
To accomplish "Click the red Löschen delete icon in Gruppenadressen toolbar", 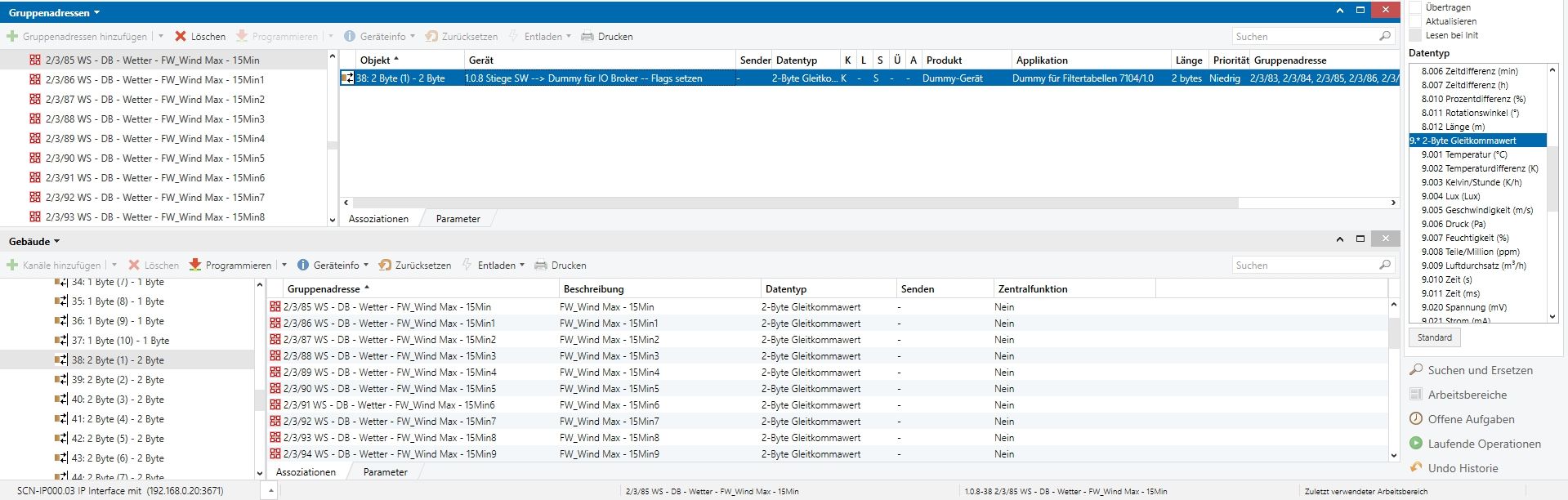I will 181,37.
